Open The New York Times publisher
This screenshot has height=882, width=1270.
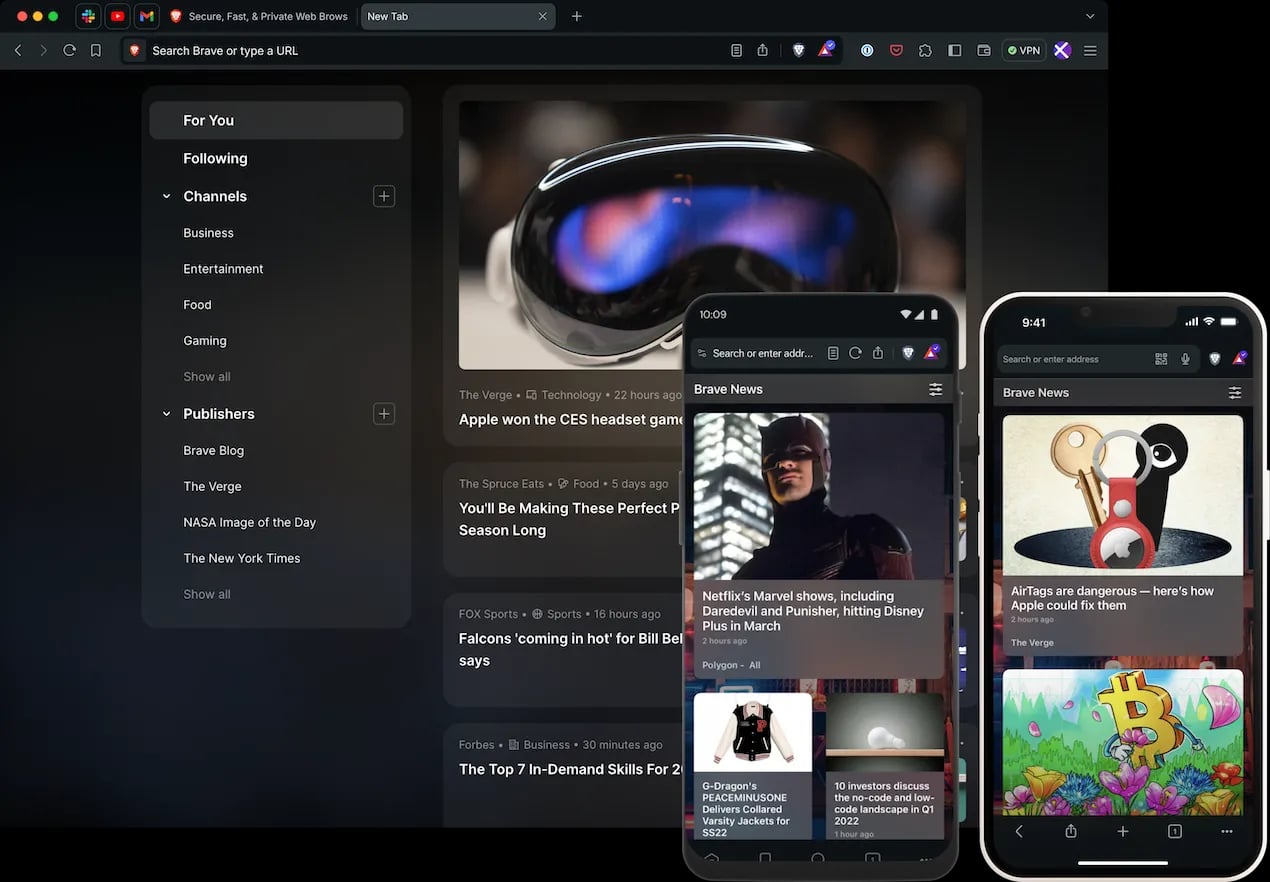click(241, 558)
